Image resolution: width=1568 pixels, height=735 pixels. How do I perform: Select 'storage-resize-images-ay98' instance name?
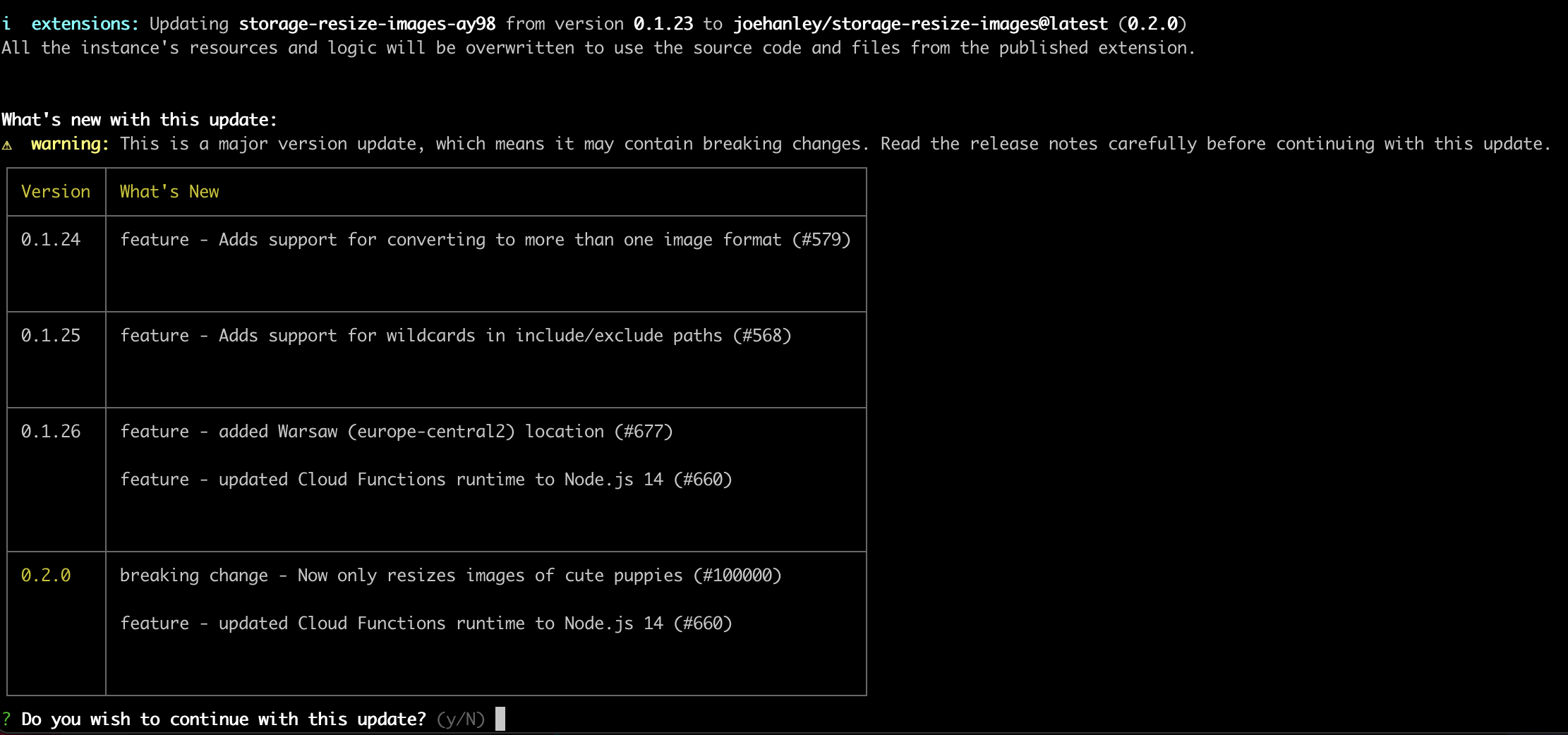coord(367,24)
